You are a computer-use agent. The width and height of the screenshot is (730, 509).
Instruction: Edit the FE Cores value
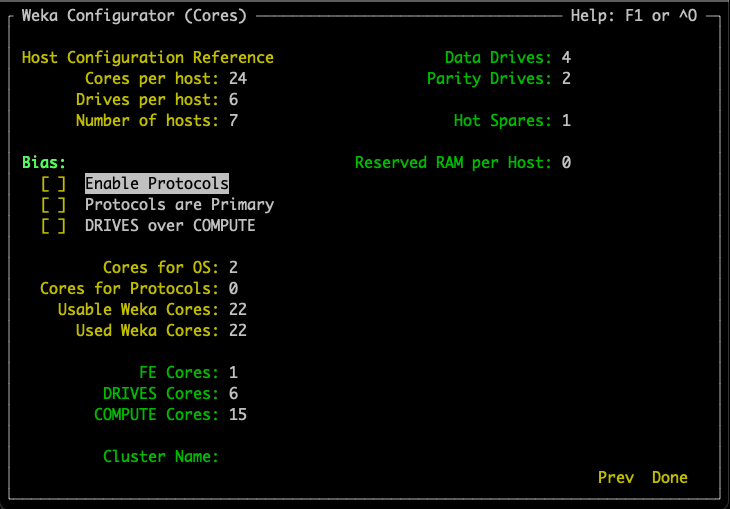[x=233, y=373]
